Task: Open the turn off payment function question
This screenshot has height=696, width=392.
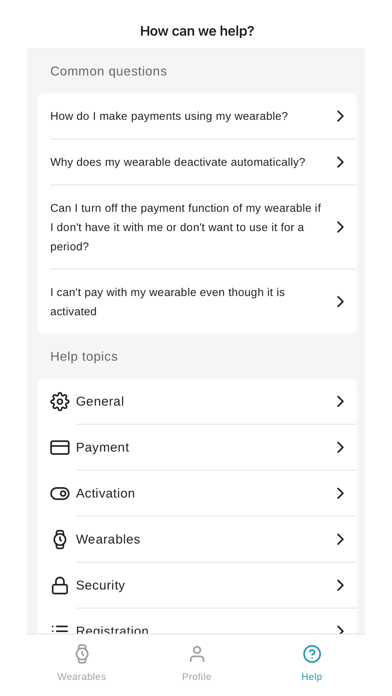Action: click(197, 227)
